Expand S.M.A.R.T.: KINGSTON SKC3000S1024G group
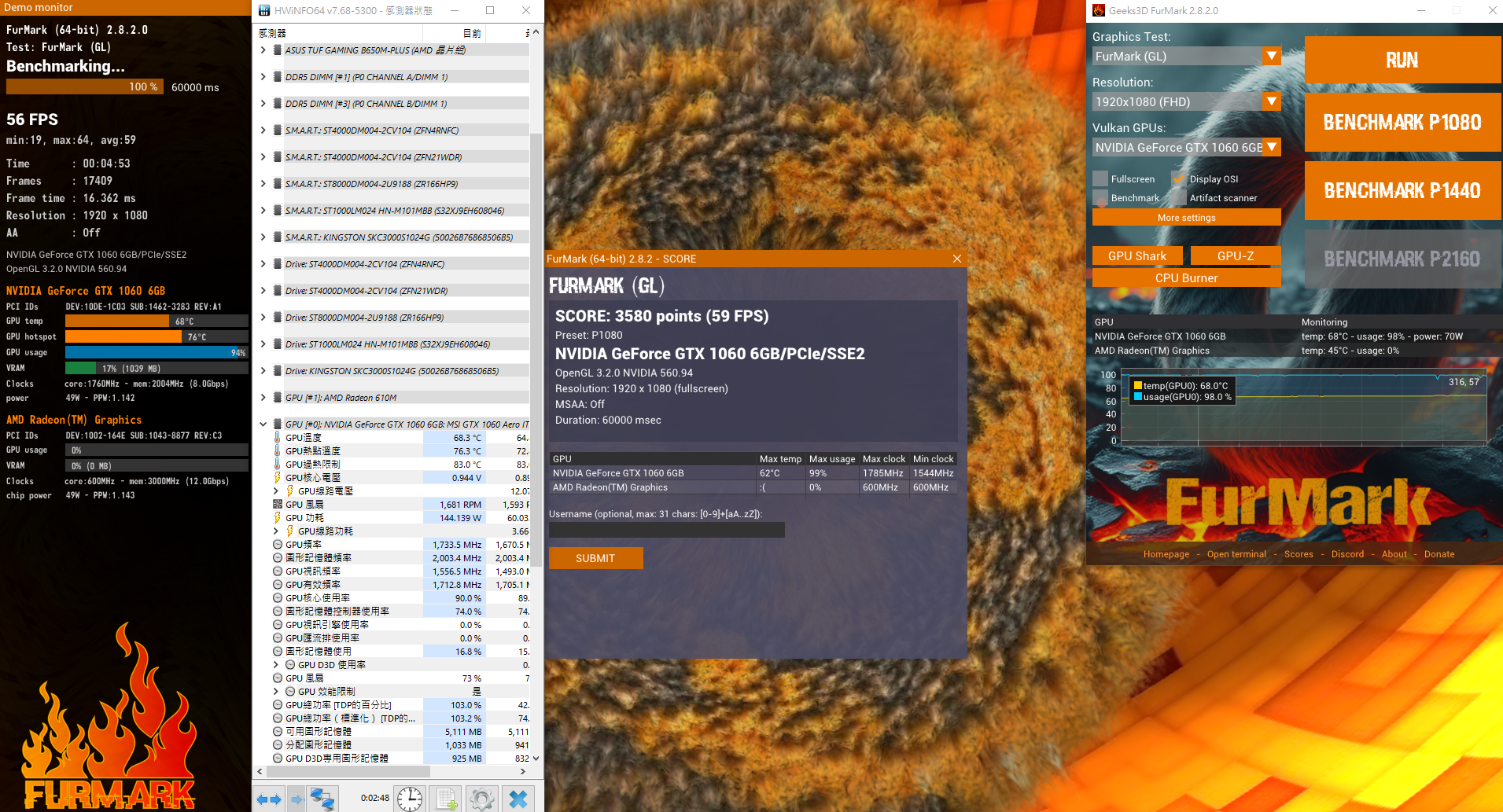1503x812 pixels. tap(263, 237)
